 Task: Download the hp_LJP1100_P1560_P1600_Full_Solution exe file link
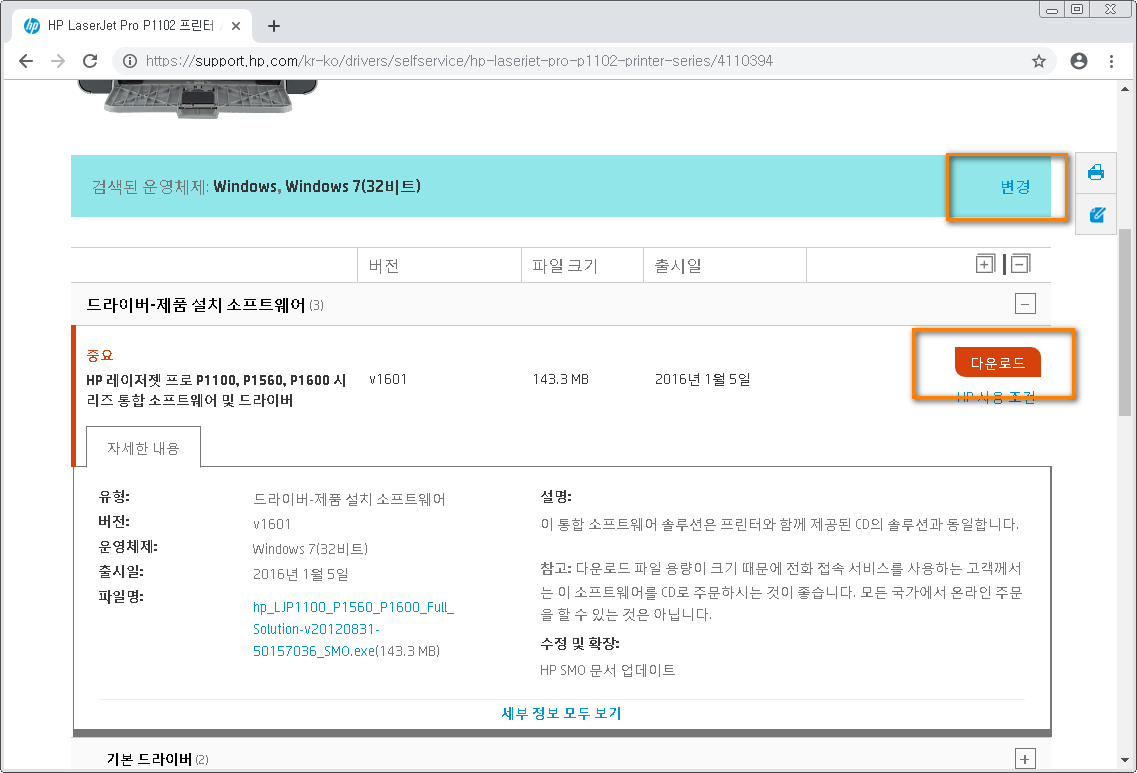(353, 629)
